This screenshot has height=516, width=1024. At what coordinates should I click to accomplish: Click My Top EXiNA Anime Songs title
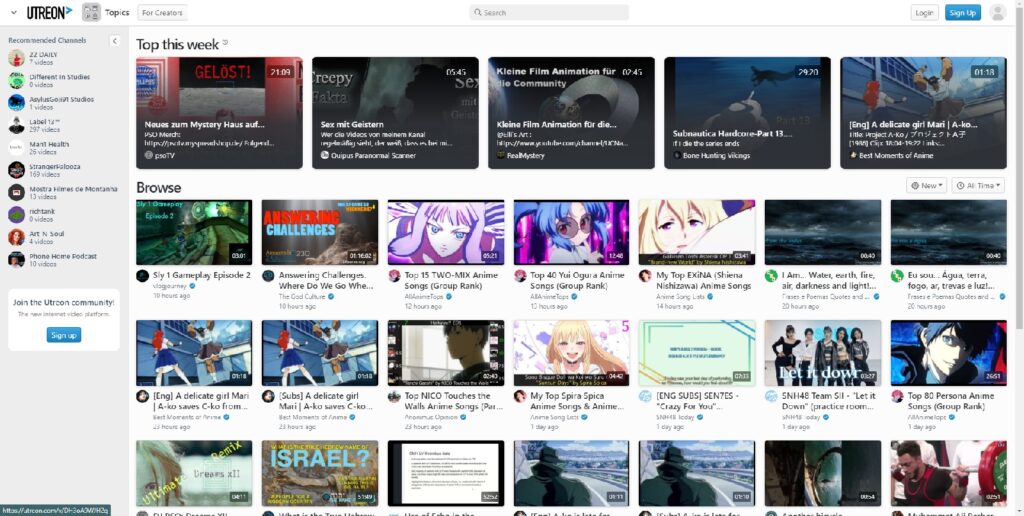coord(704,280)
